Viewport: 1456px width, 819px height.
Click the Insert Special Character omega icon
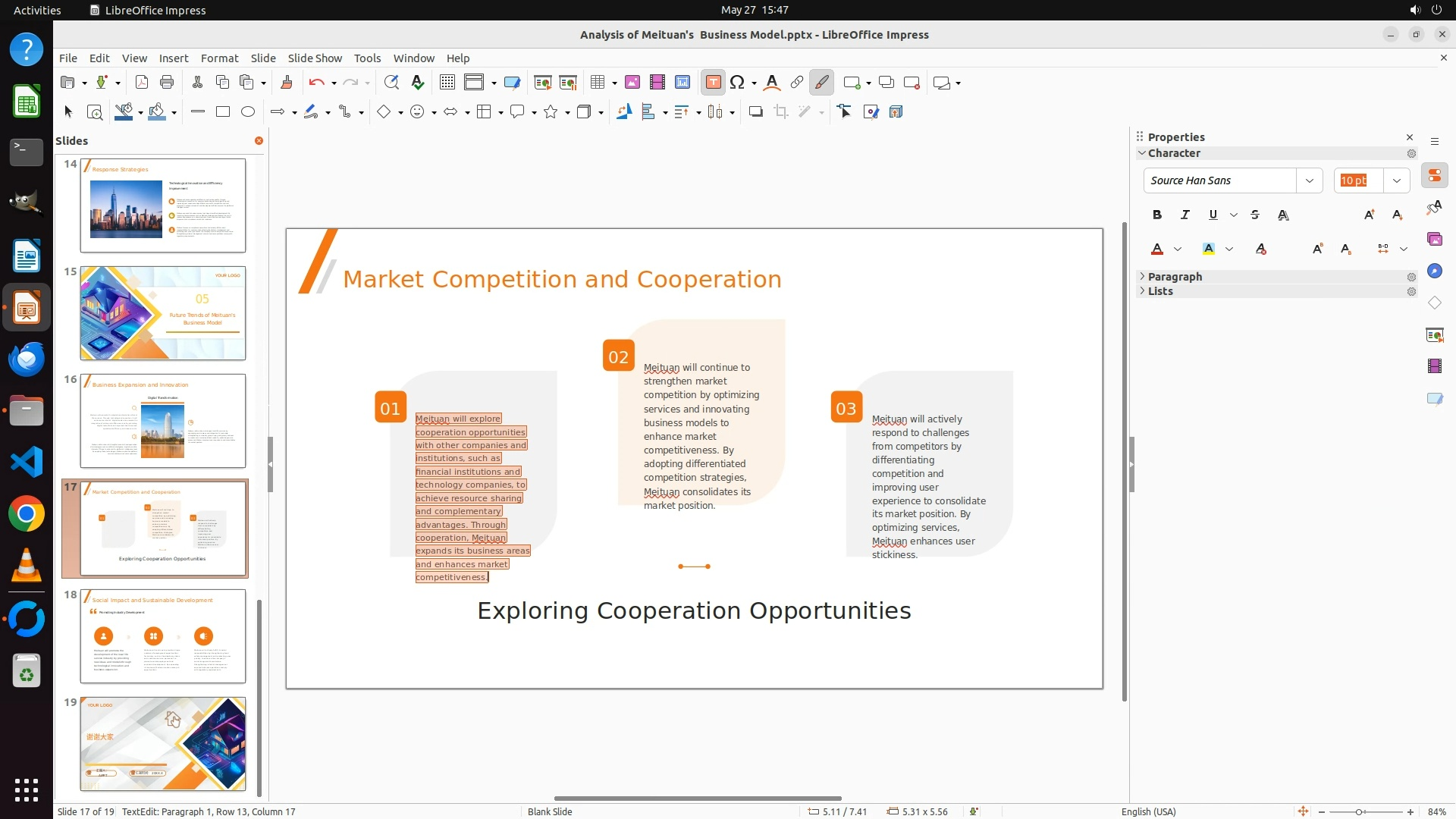pyautogui.click(x=737, y=83)
